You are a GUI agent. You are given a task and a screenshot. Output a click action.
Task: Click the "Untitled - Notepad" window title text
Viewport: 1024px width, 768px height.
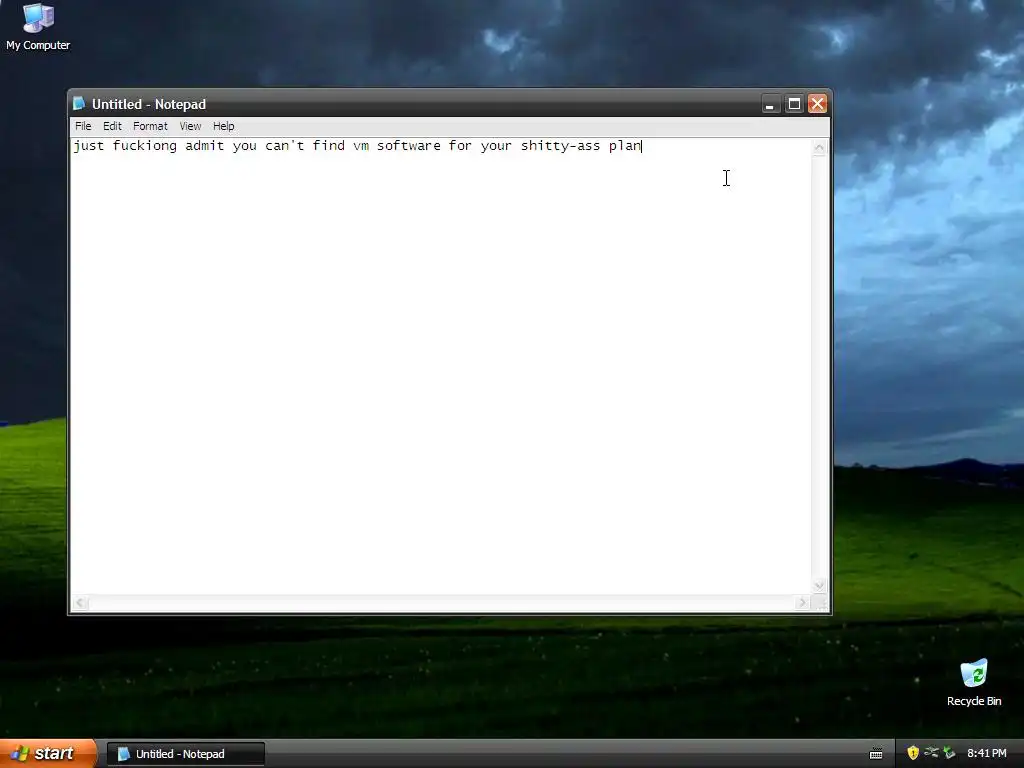coord(149,104)
